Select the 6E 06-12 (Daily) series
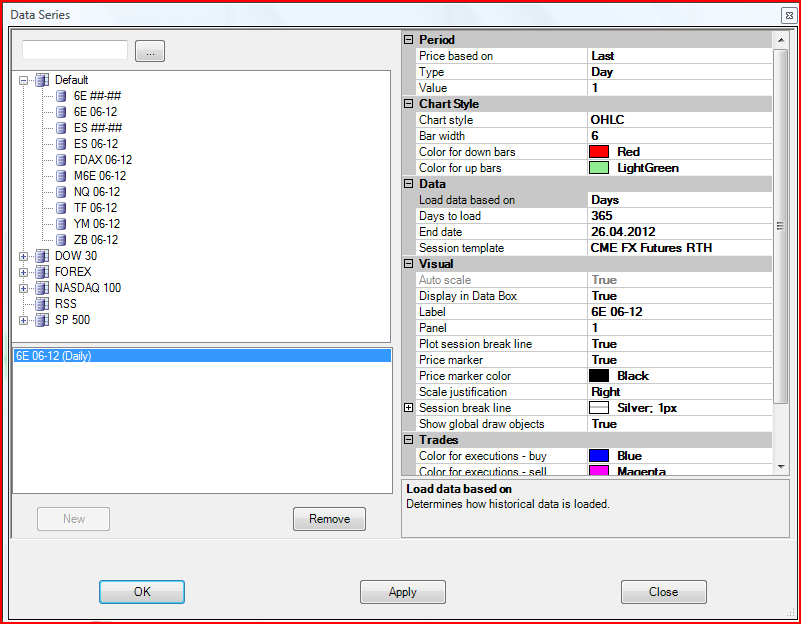This screenshot has width=801, height=624. (202, 356)
